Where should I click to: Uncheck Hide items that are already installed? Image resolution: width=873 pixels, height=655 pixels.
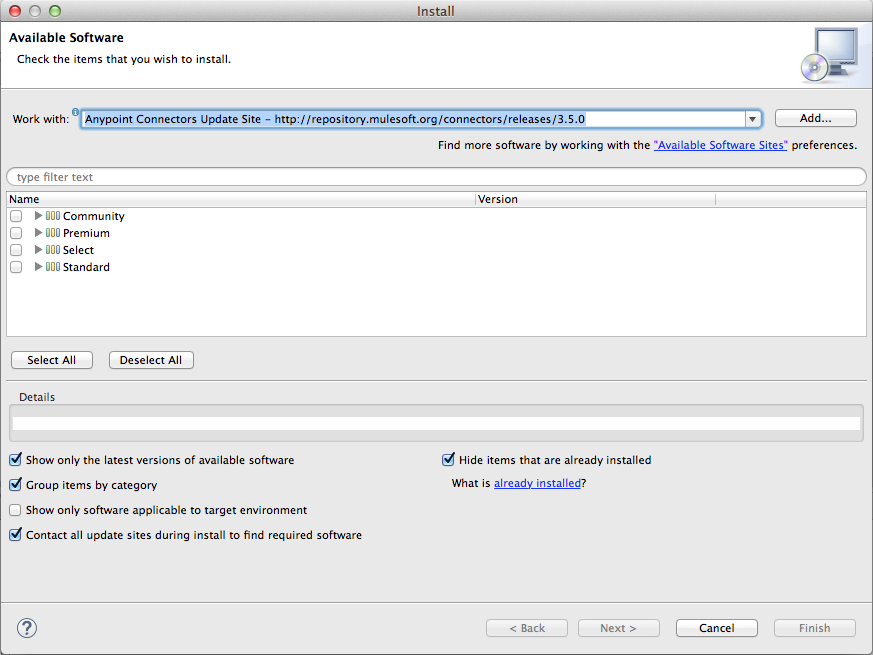(448, 459)
